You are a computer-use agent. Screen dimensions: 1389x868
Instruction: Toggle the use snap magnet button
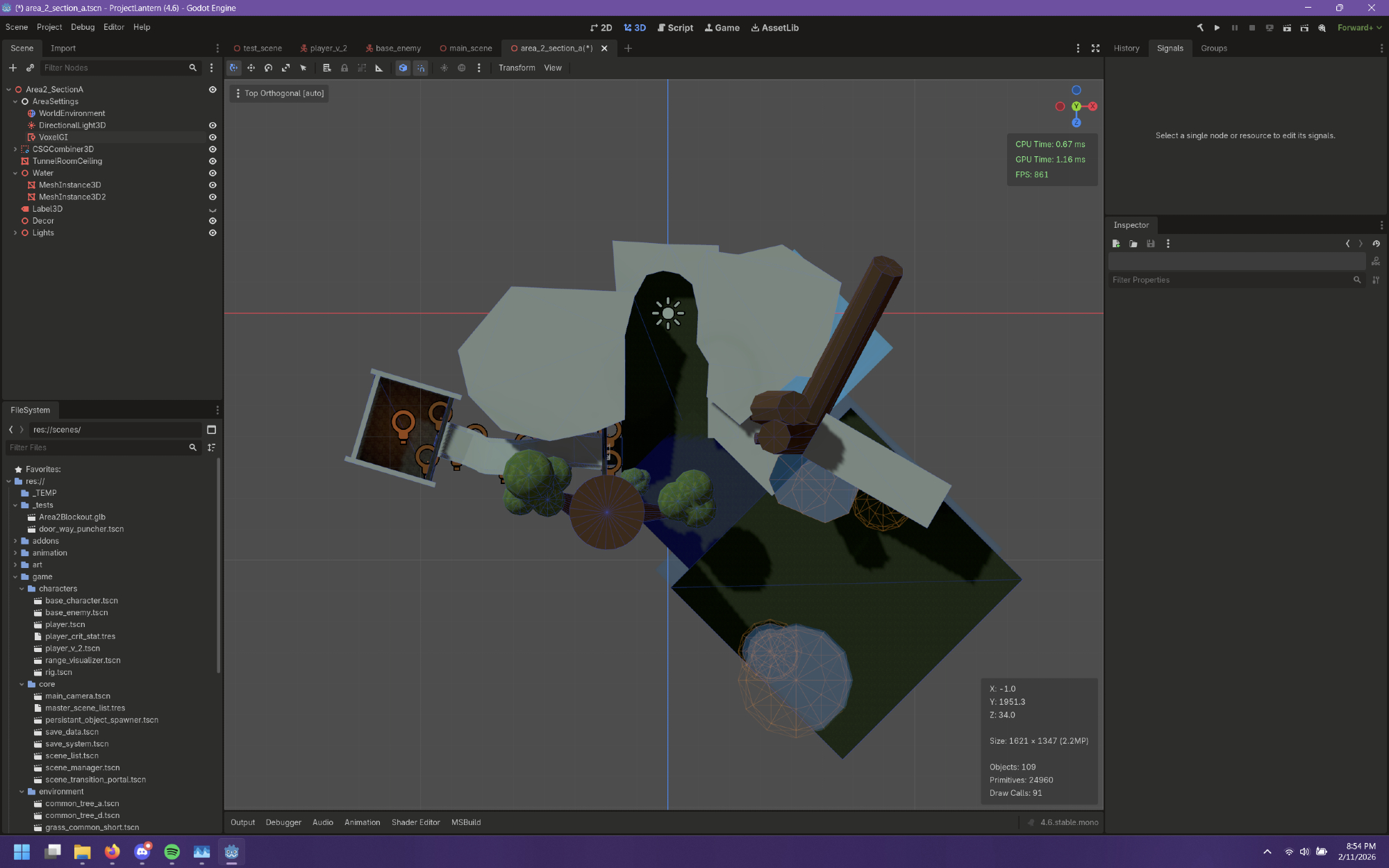pyautogui.click(x=420, y=68)
